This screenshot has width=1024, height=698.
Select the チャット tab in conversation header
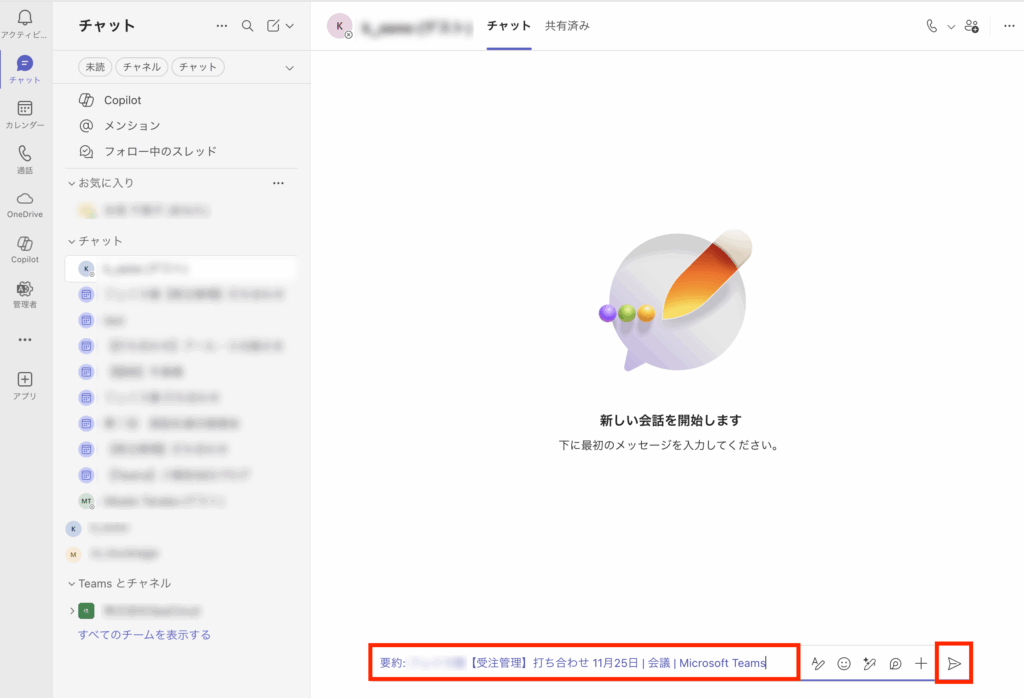tap(509, 26)
